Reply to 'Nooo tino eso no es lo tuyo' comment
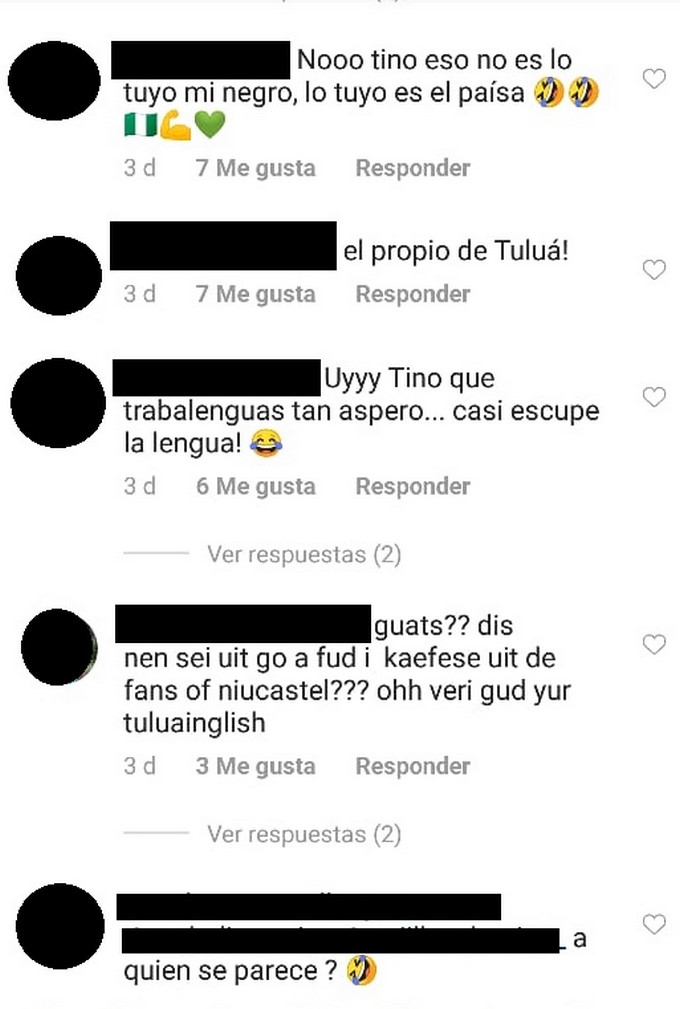Screen dimensions: 680x1009 pyautogui.click(x=413, y=168)
